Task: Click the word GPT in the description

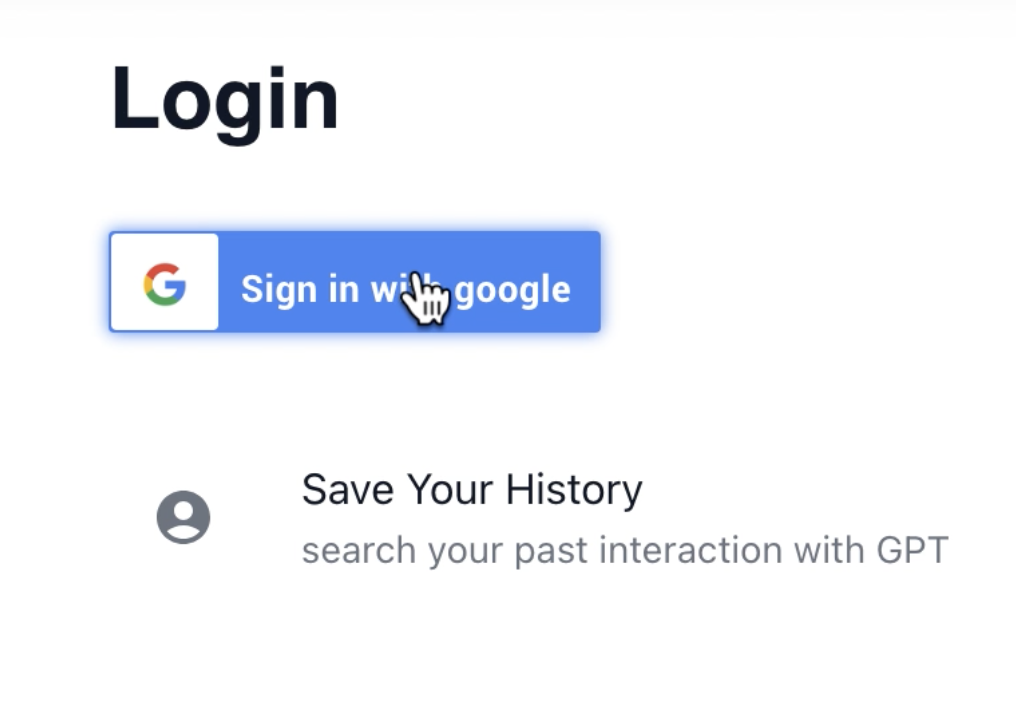Action: point(912,550)
